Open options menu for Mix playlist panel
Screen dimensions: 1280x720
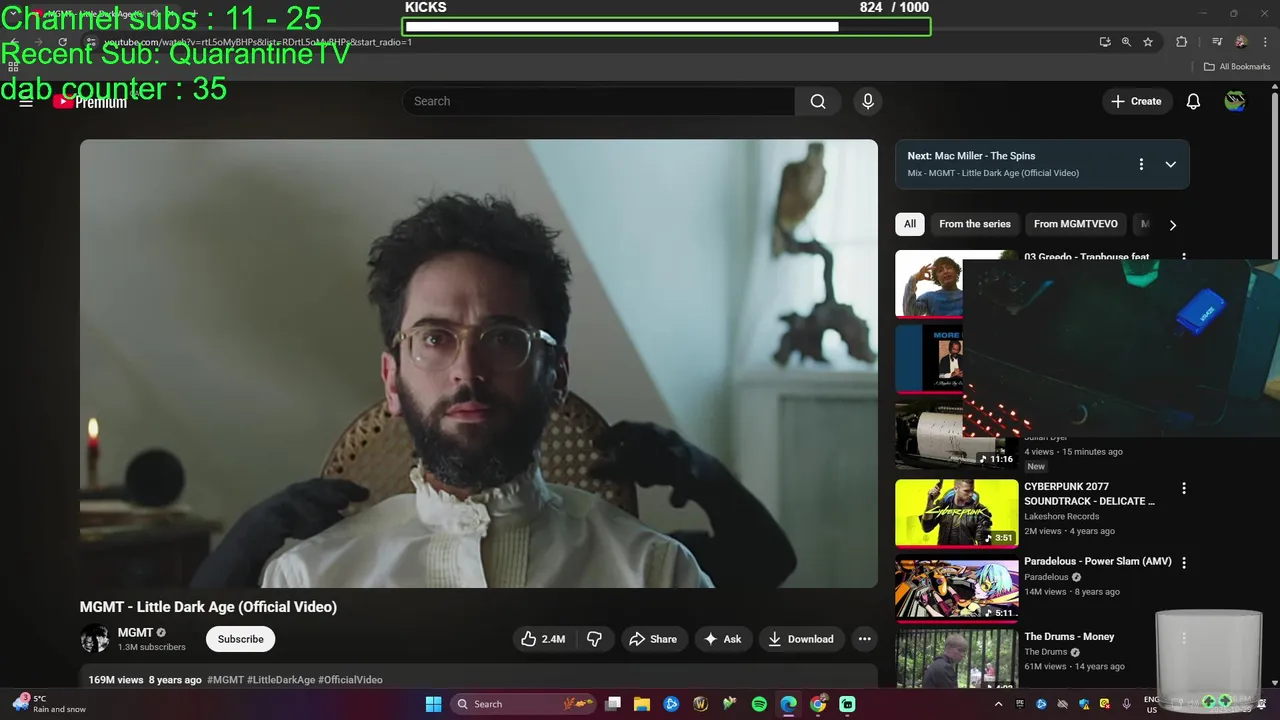(x=1141, y=164)
